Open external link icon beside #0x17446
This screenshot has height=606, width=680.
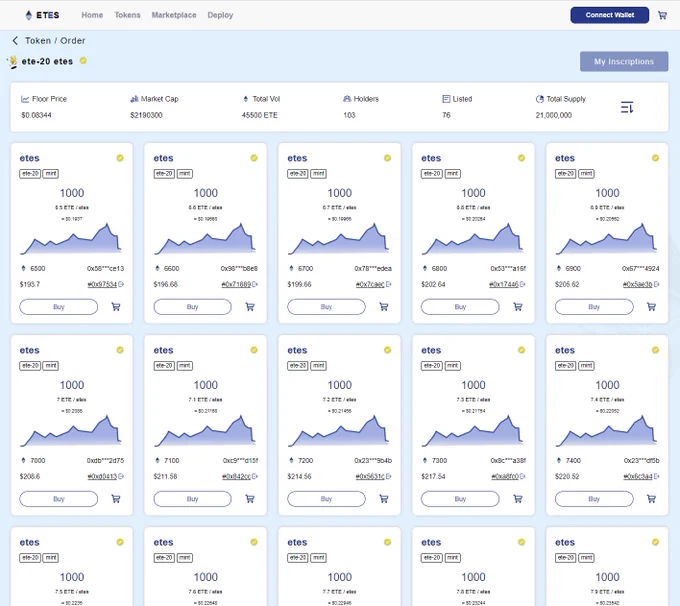(523, 285)
